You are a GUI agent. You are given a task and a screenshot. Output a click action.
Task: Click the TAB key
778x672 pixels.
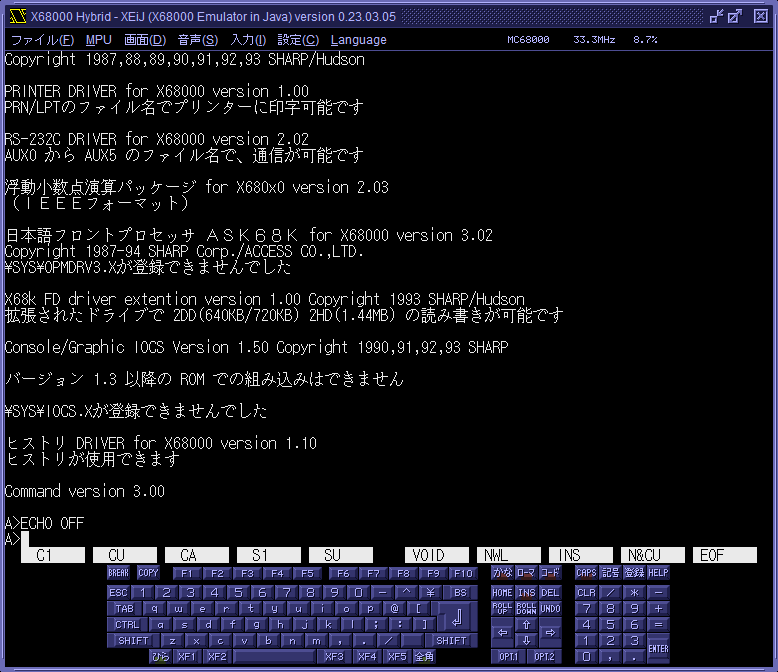(124, 608)
